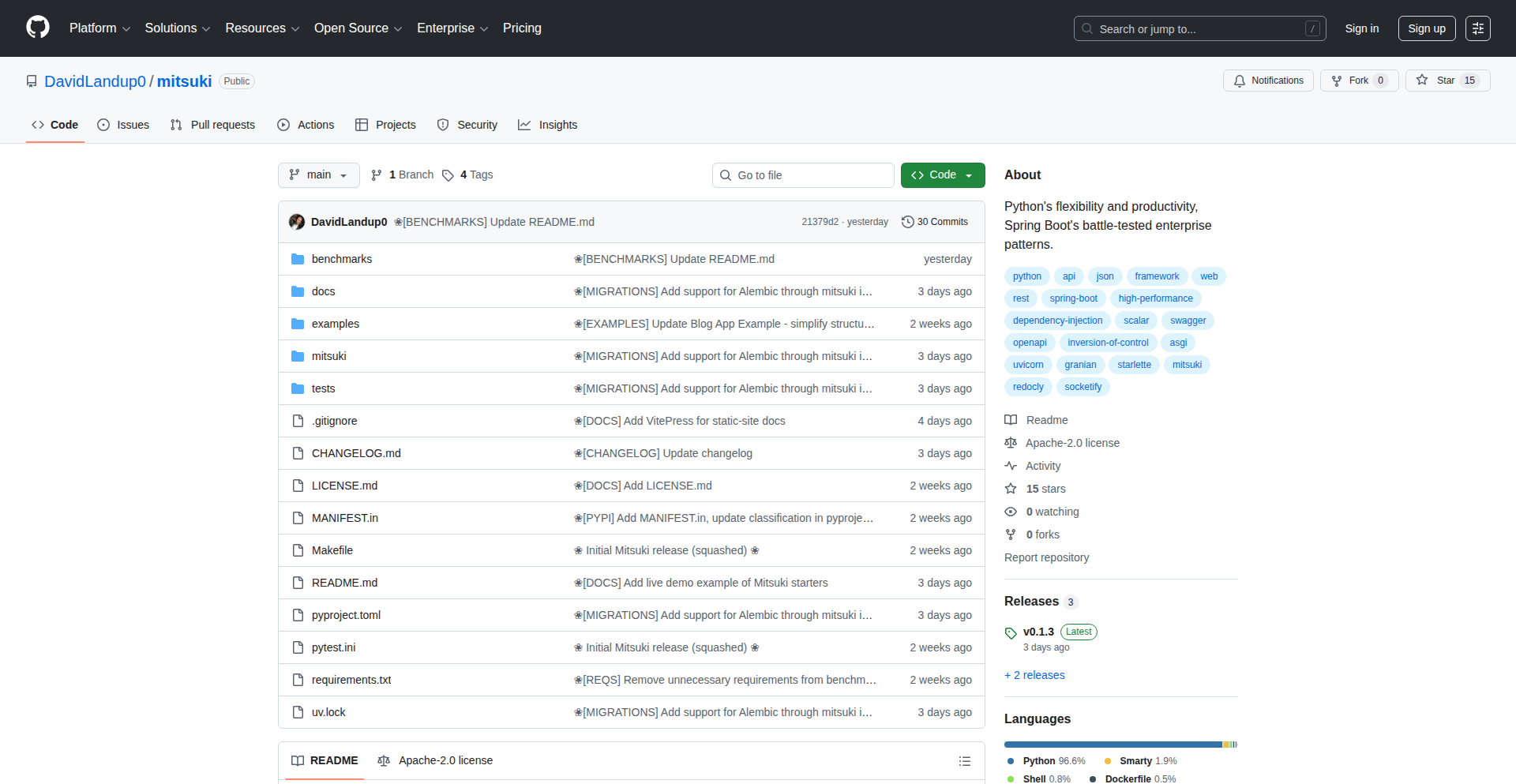
Task: Expand the main branch dropdown
Action: pyautogui.click(x=318, y=175)
